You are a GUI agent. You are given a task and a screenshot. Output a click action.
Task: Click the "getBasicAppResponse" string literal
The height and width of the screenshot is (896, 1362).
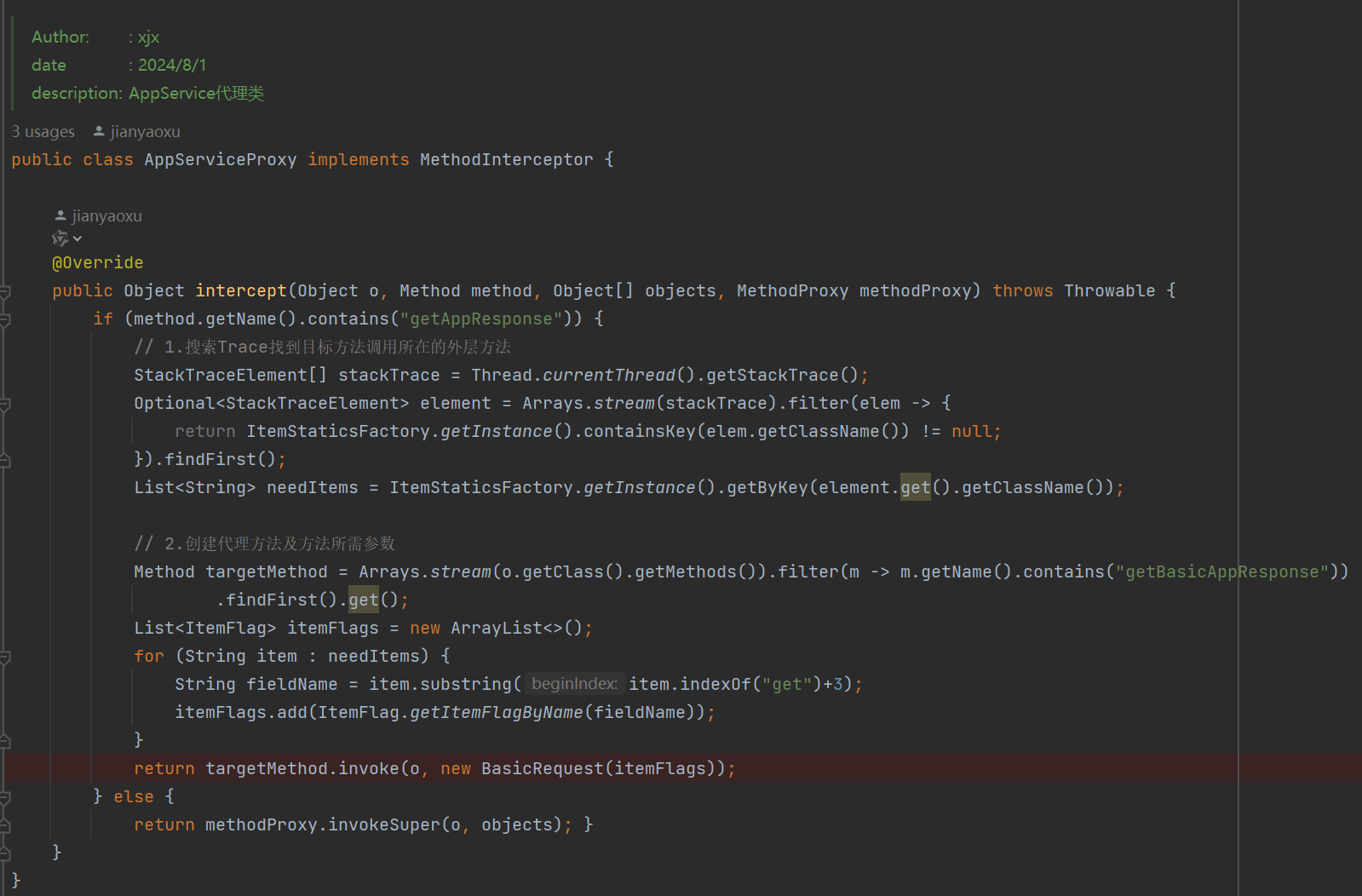point(1222,571)
